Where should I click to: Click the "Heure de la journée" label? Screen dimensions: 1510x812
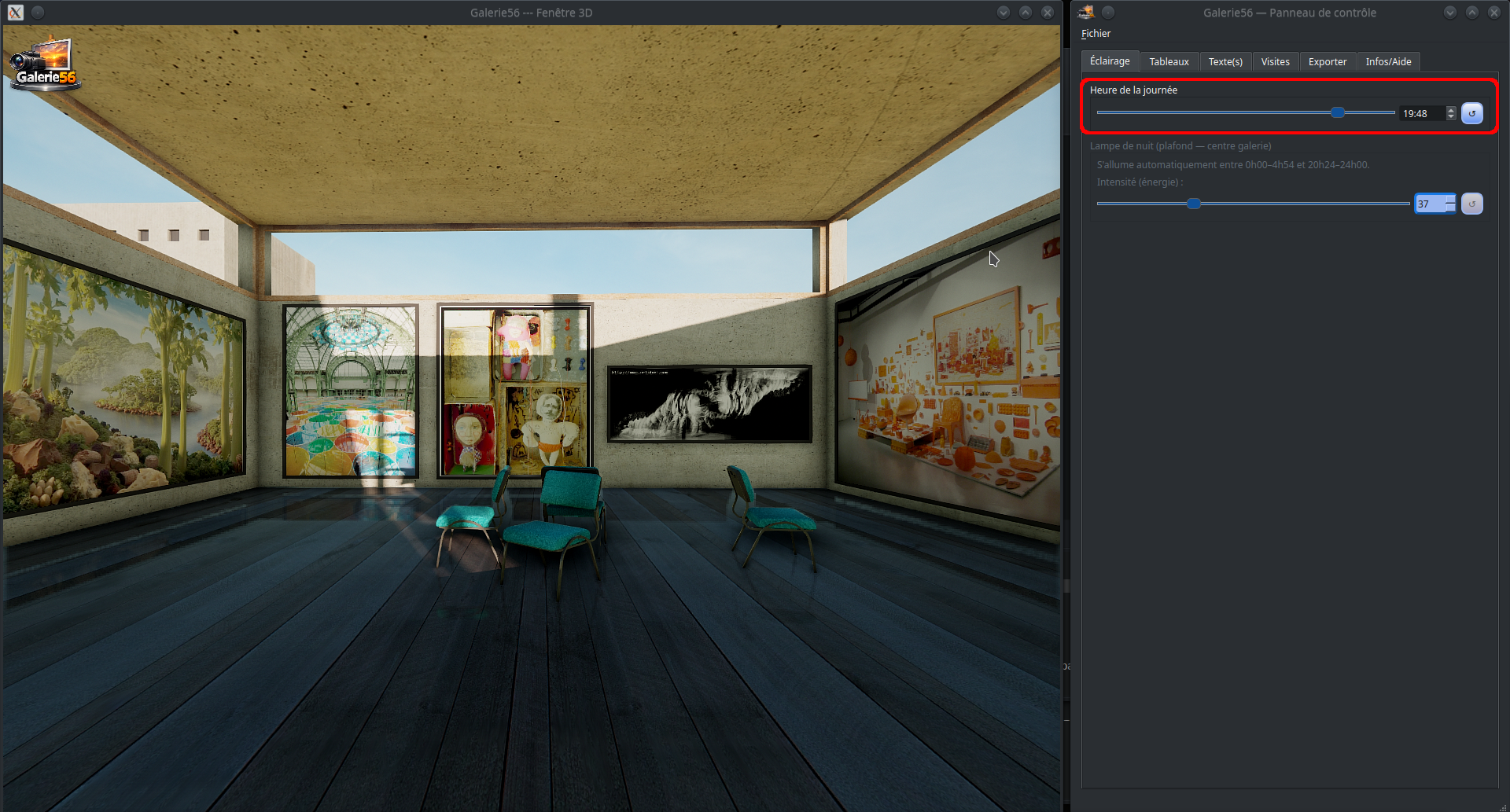(1133, 90)
